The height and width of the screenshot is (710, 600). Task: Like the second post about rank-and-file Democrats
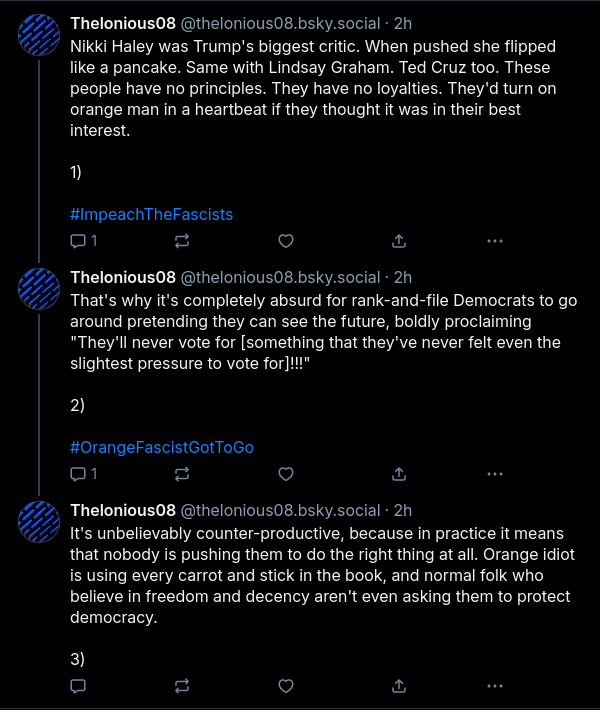286,474
